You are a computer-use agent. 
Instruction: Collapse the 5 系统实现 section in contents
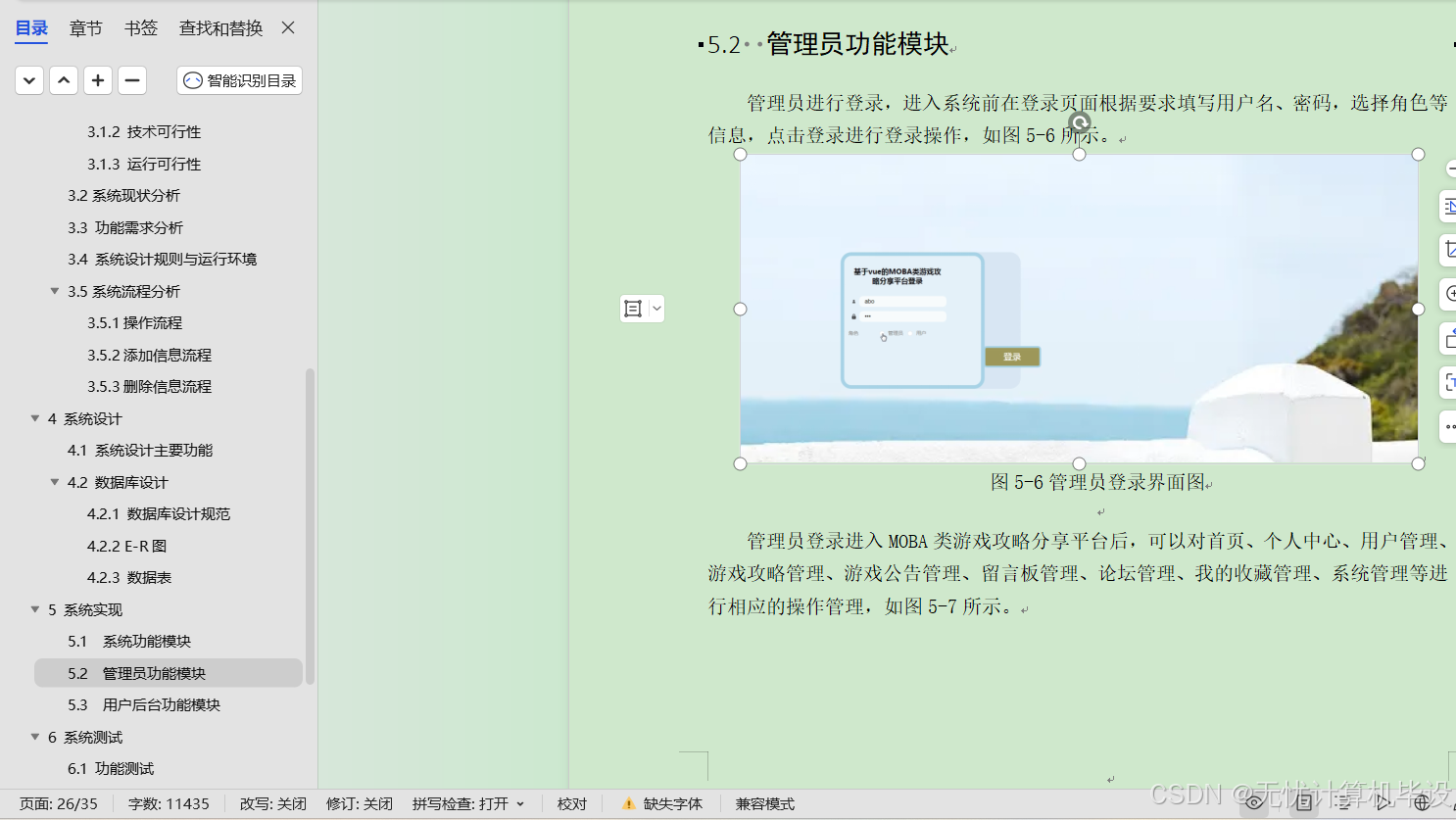tap(35, 608)
